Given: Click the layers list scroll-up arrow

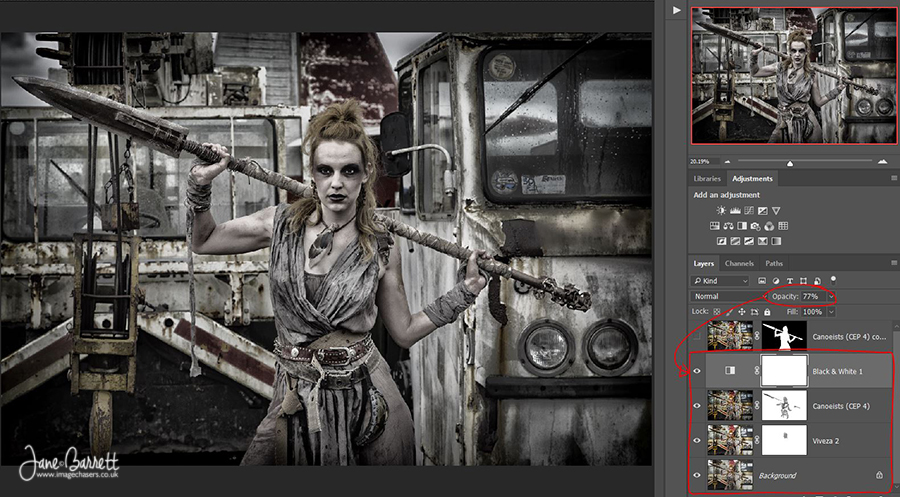Looking at the screenshot, I should (897, 325).
